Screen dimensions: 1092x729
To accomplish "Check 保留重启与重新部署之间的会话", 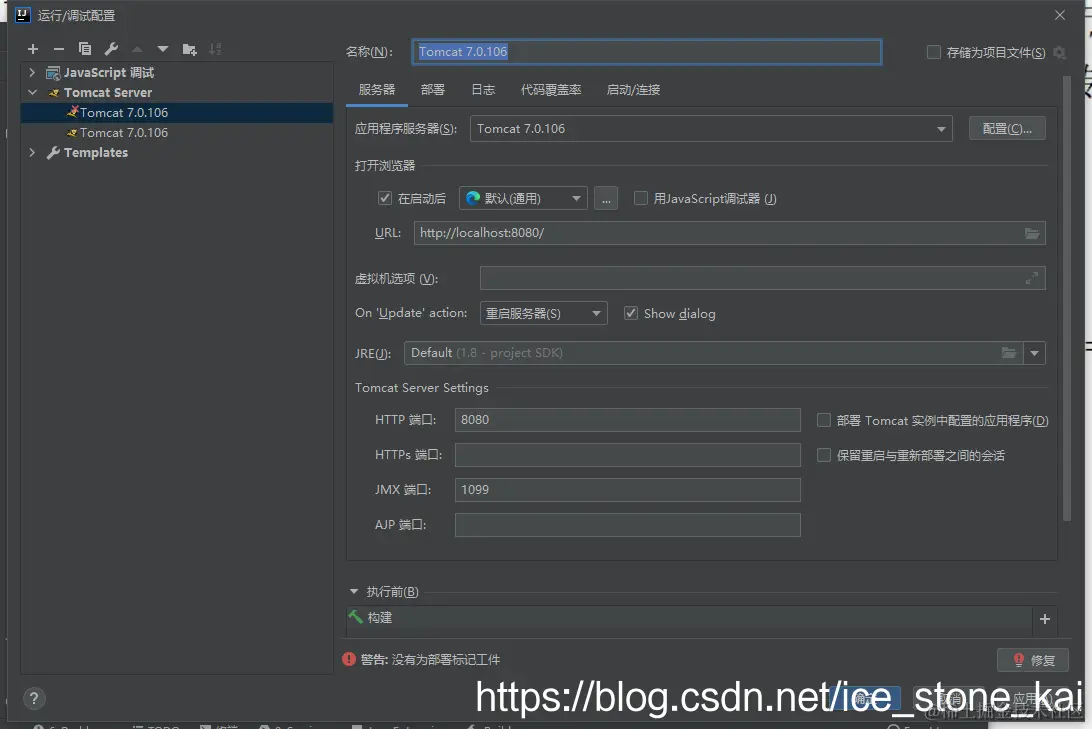I will (x=824, y=455).
